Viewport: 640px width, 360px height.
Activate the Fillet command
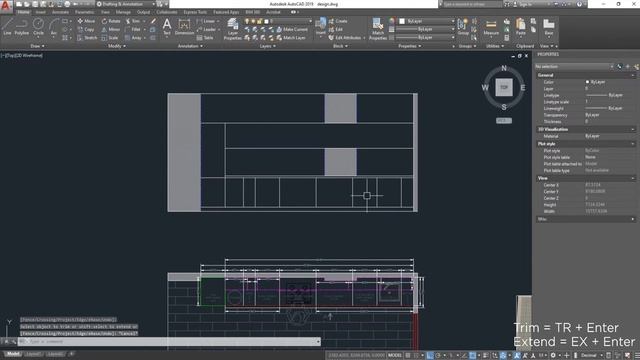coord(133,29)
